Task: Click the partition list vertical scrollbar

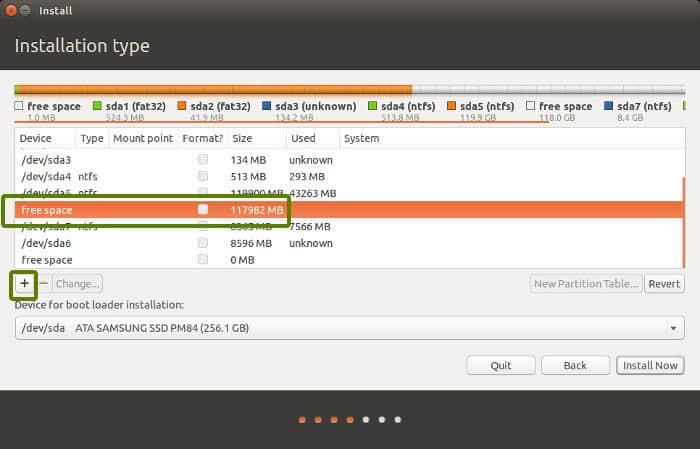Action: tap(684, 200)
